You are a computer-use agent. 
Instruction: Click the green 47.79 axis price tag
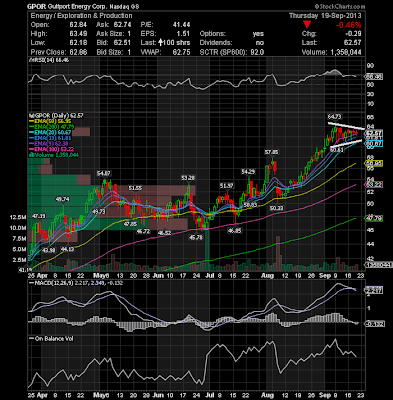[x=374, y=219]
